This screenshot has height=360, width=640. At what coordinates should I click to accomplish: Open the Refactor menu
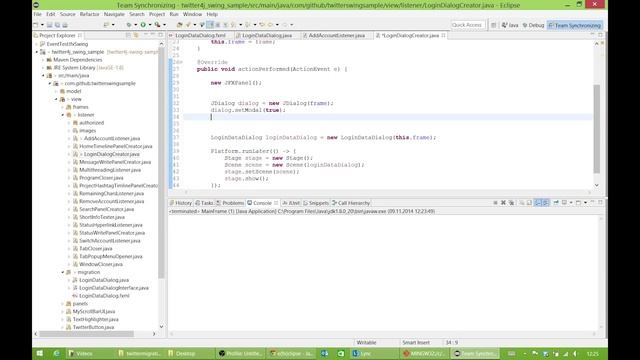[x=89, y=14]
